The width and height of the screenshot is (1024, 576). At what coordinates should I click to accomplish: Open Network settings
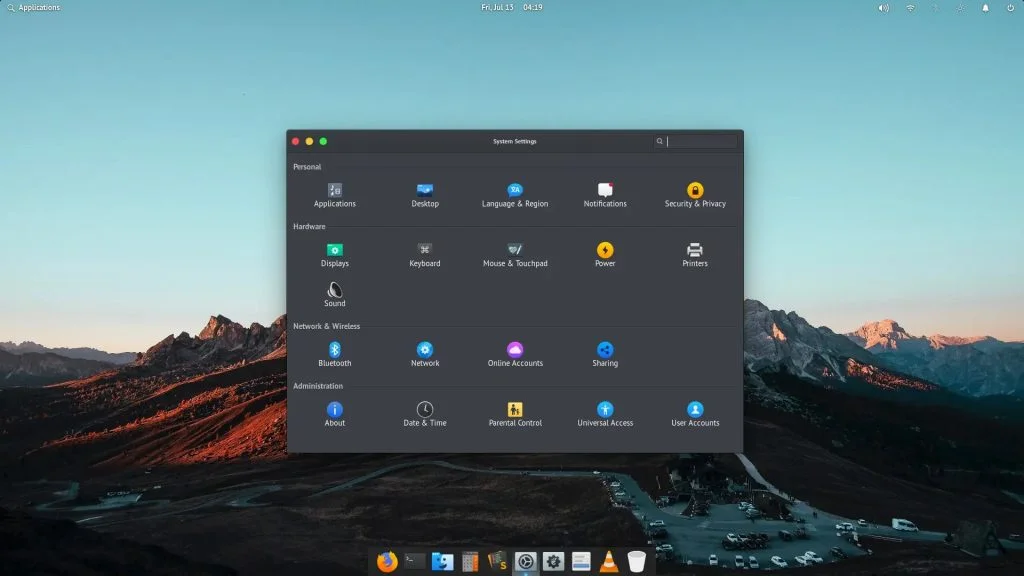[x=424, y=353]
